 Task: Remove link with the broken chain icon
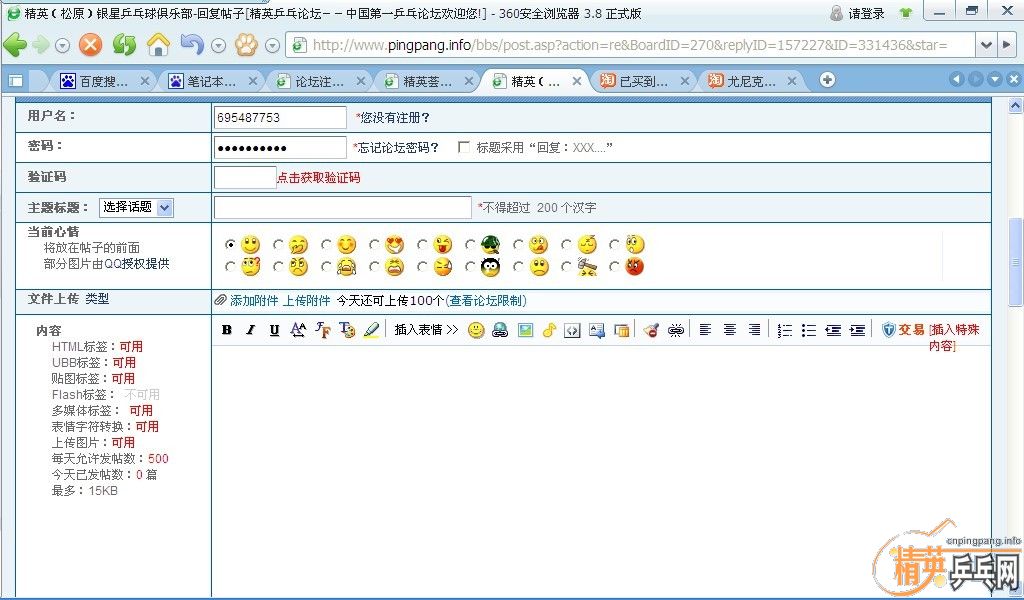click(x=675, y=330)
